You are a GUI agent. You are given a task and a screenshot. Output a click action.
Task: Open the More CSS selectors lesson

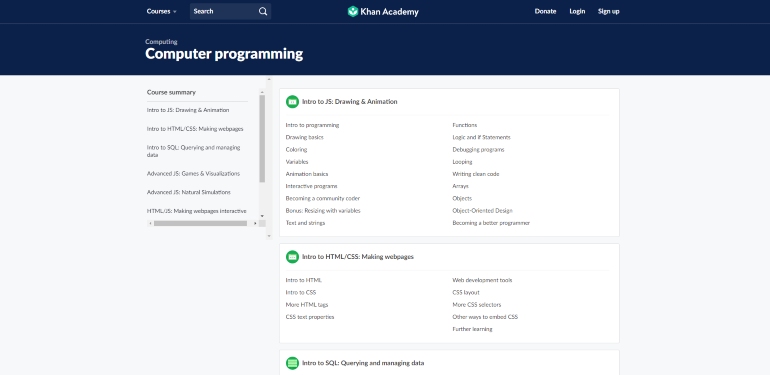click(x=477, y=305)
